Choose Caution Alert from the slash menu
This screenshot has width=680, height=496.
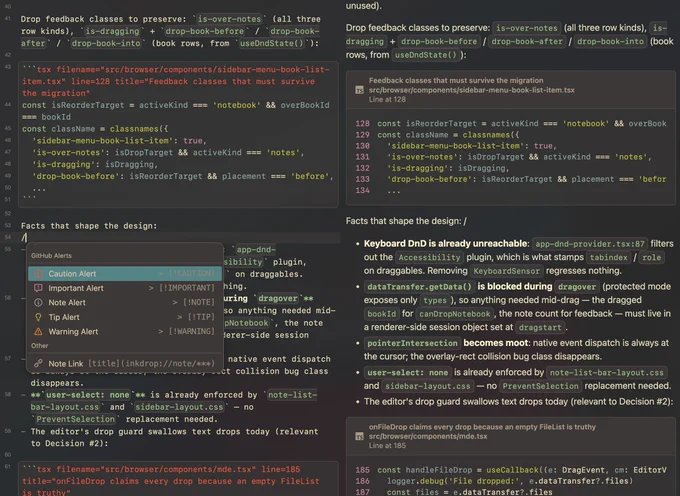point(125,274)
